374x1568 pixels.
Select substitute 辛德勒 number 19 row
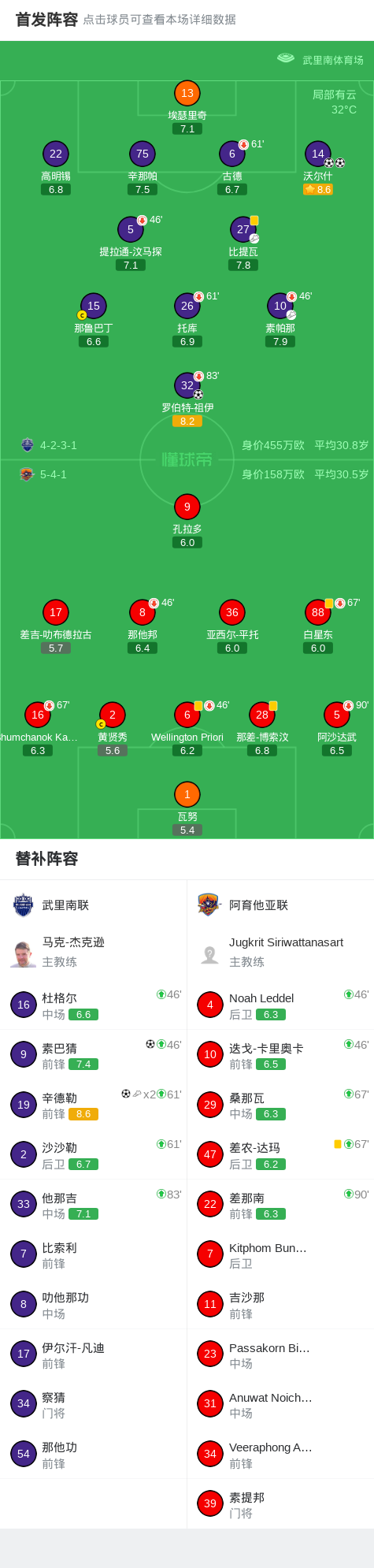[94, 1105]
